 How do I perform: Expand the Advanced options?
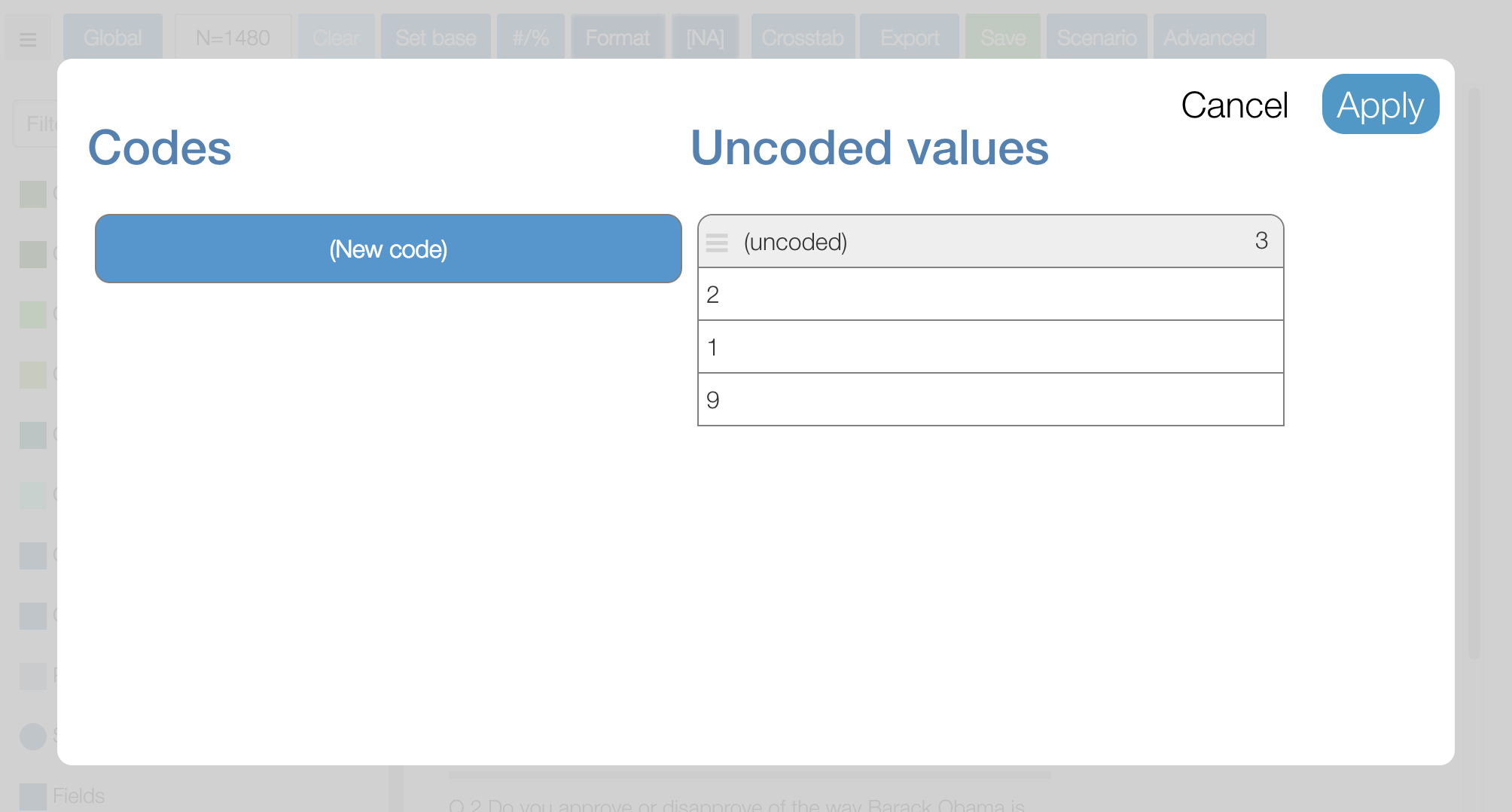click(x=1209, y=37)
